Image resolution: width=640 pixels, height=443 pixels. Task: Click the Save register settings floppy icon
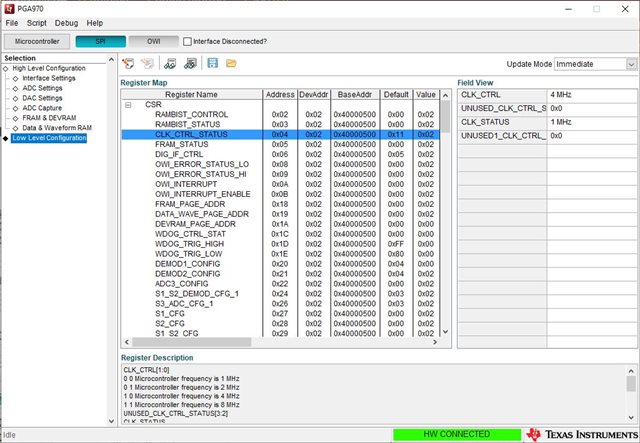coord(213,63)
